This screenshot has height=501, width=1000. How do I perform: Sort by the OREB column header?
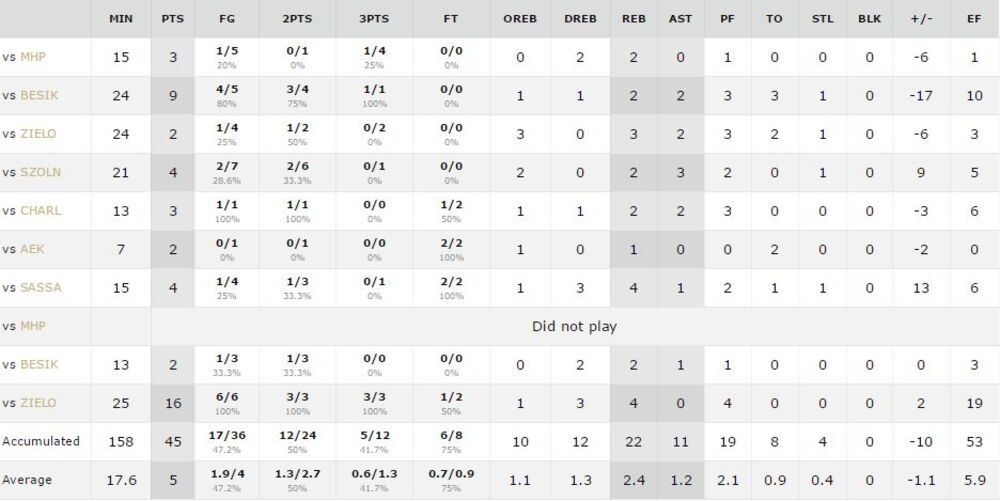pos(520,19)
